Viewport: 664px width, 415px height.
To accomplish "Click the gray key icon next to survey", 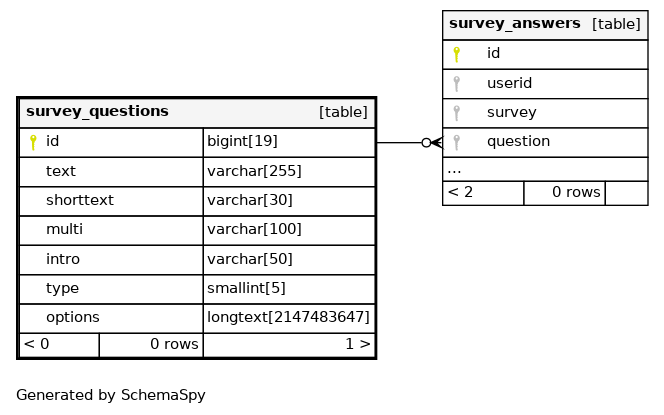I will point(456,113).
